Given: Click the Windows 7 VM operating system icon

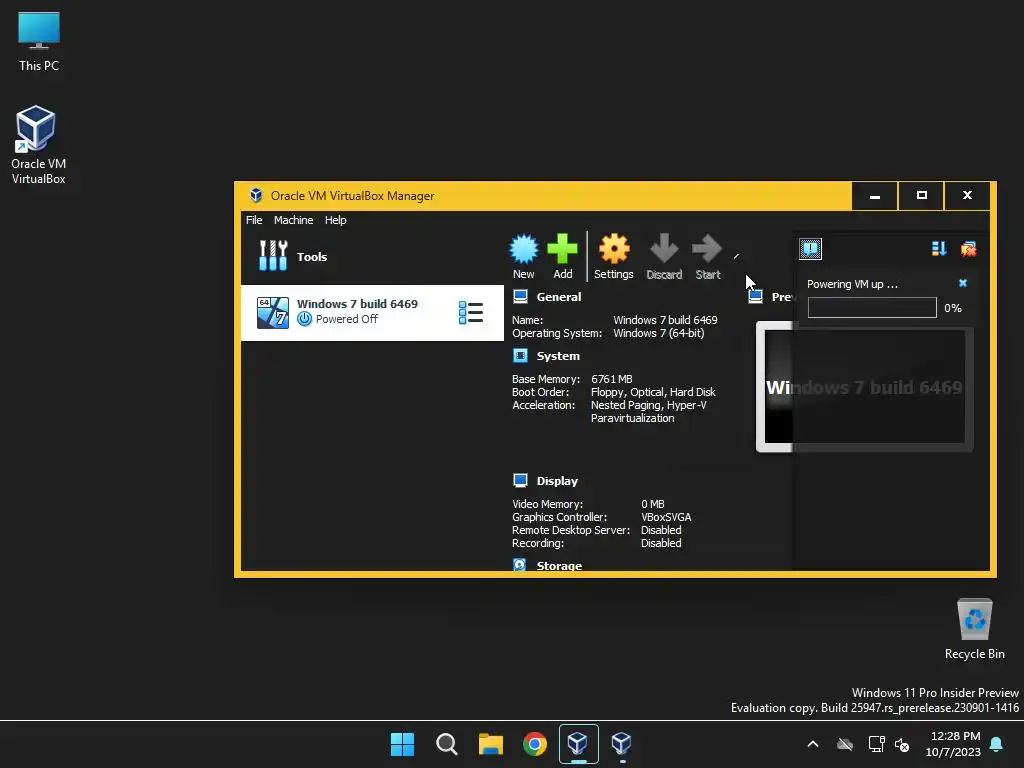Looking at the screenshot, I should tap(273, 313).
